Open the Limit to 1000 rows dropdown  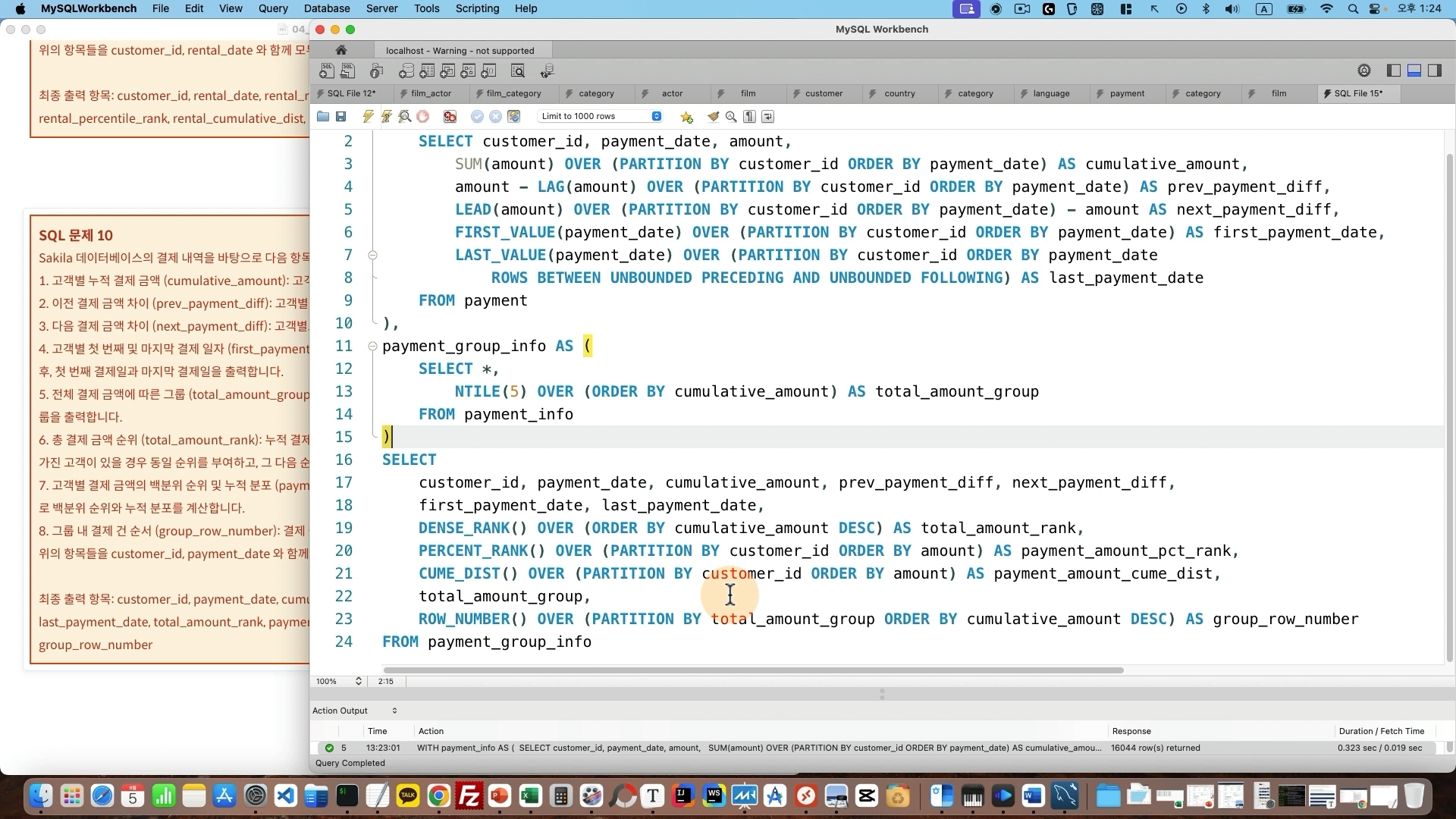pos(657,116)
